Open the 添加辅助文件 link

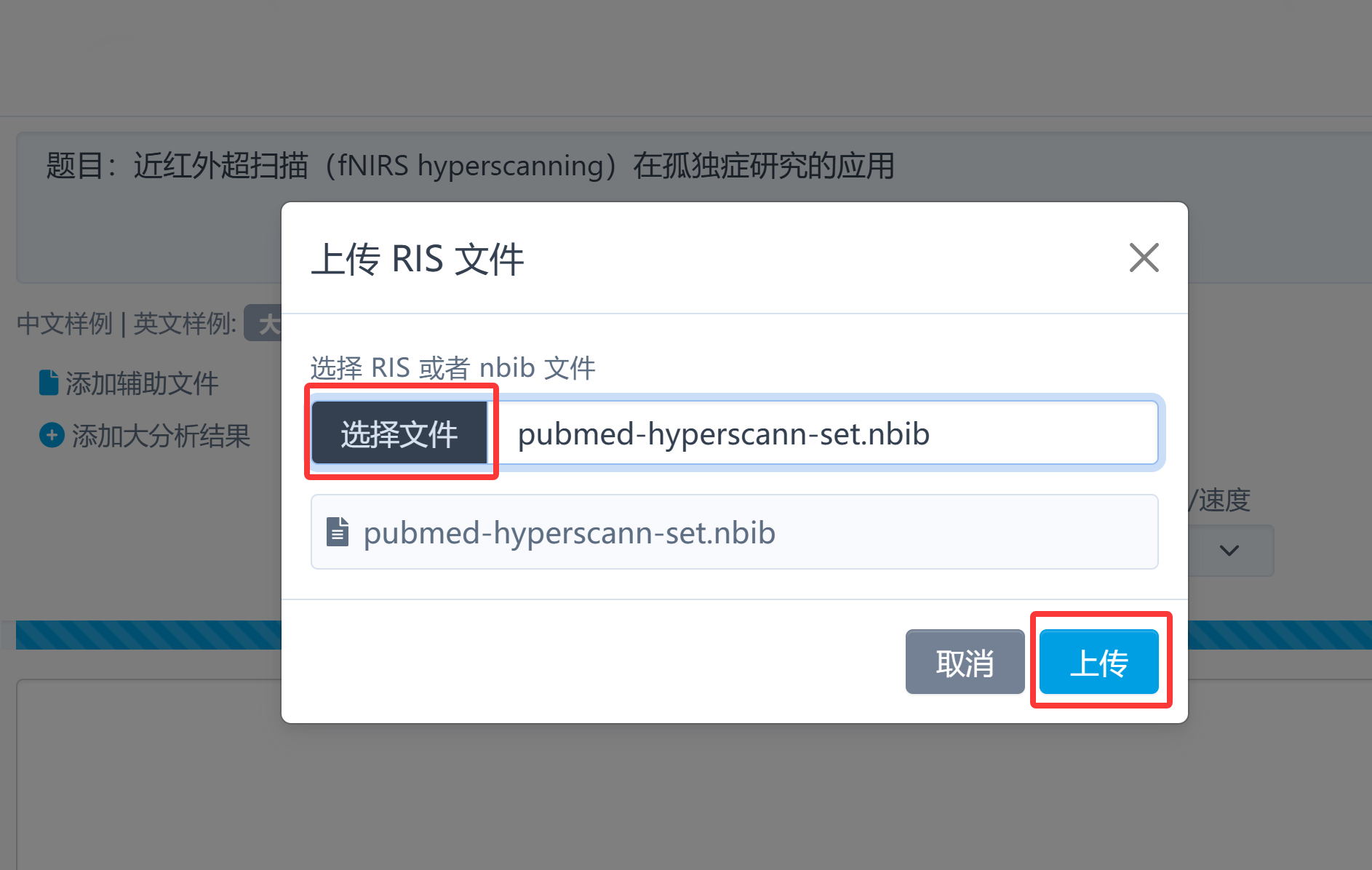pos(142,383)
